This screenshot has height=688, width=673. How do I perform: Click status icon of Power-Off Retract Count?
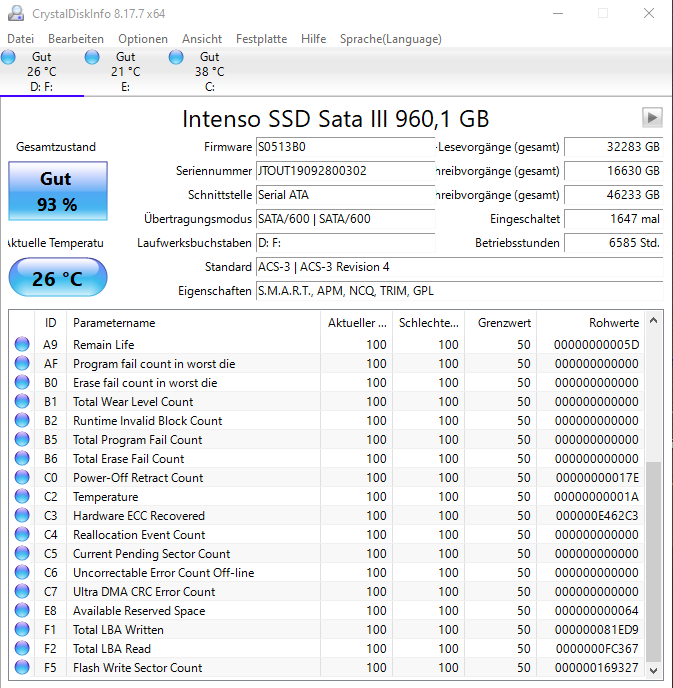click(x=22, y=477)
